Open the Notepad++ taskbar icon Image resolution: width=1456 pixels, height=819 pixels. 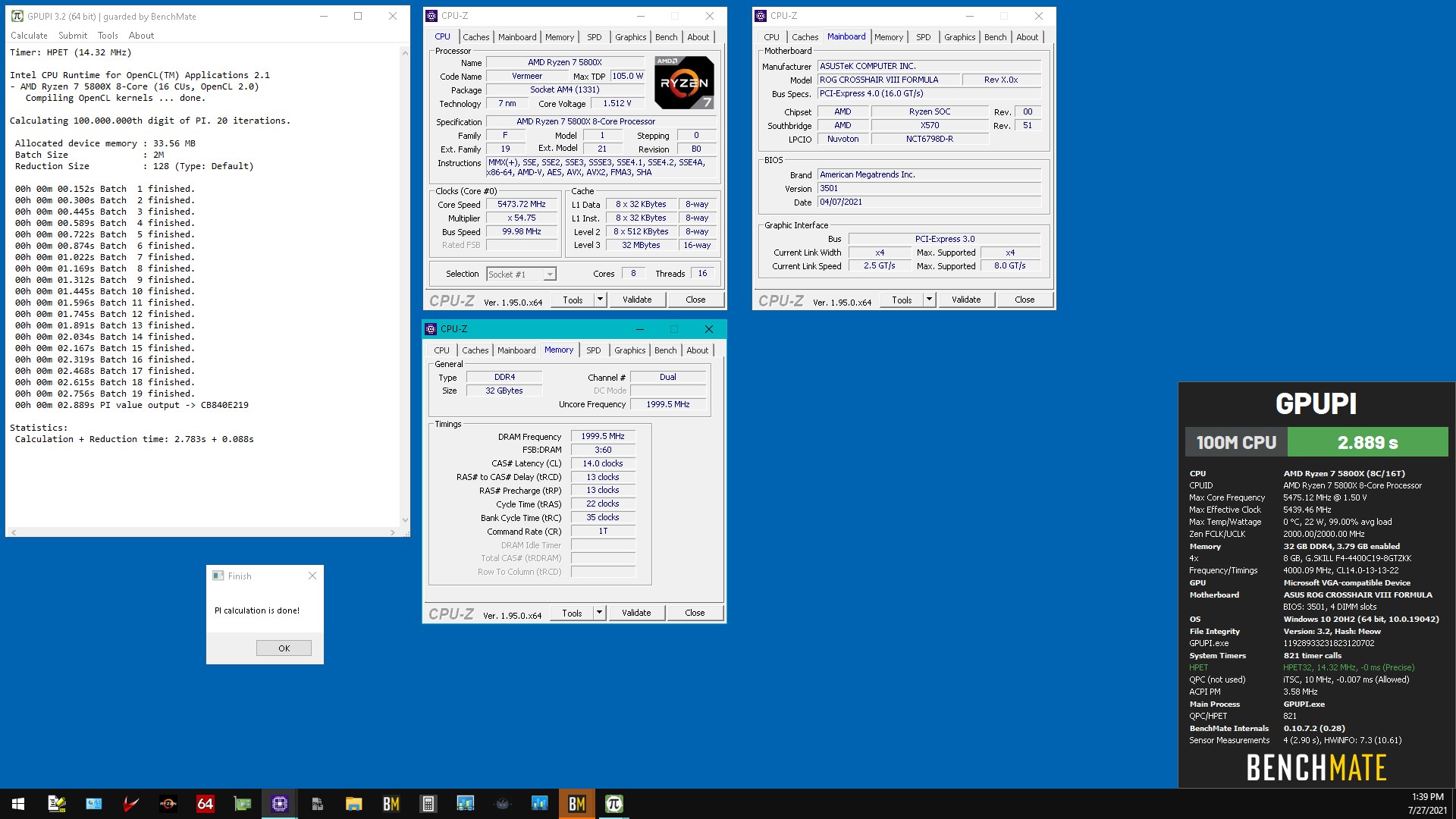56,804
